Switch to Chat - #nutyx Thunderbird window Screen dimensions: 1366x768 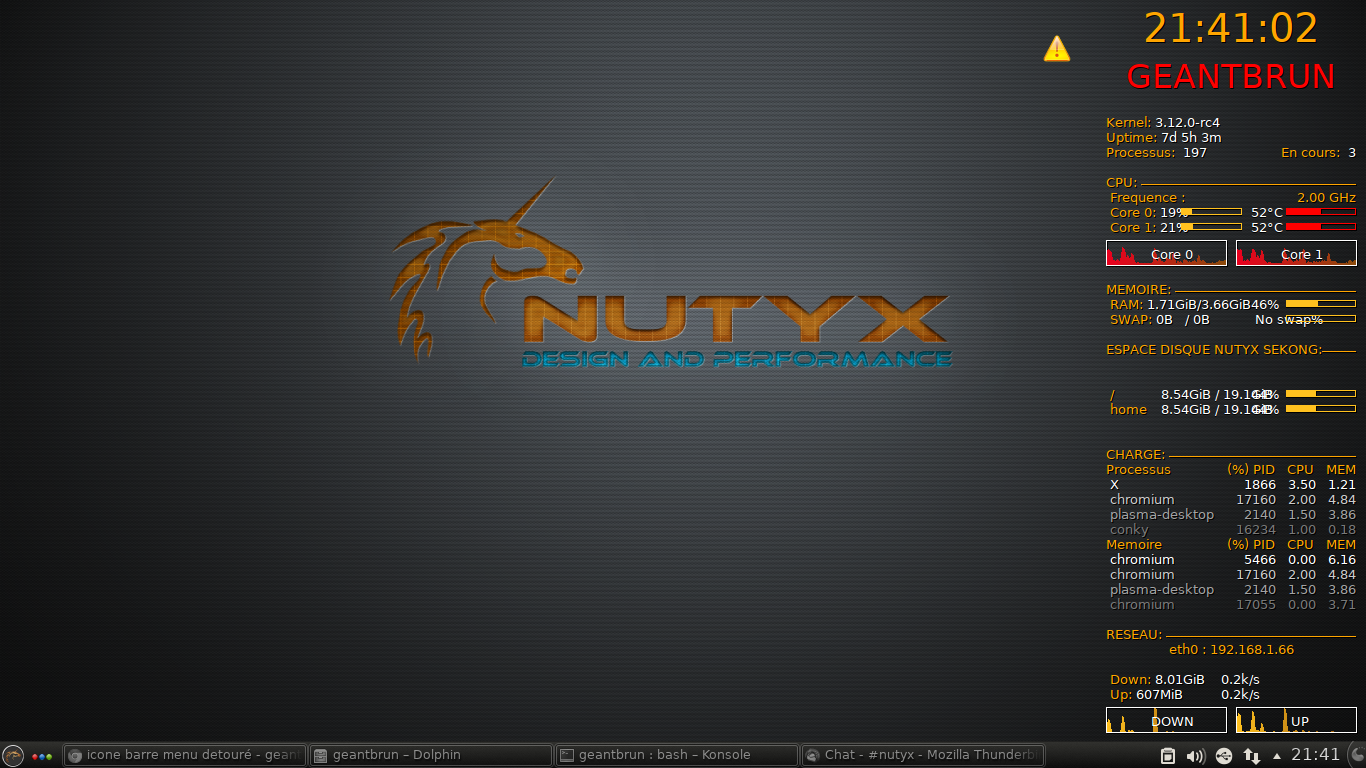click(923, 756)
